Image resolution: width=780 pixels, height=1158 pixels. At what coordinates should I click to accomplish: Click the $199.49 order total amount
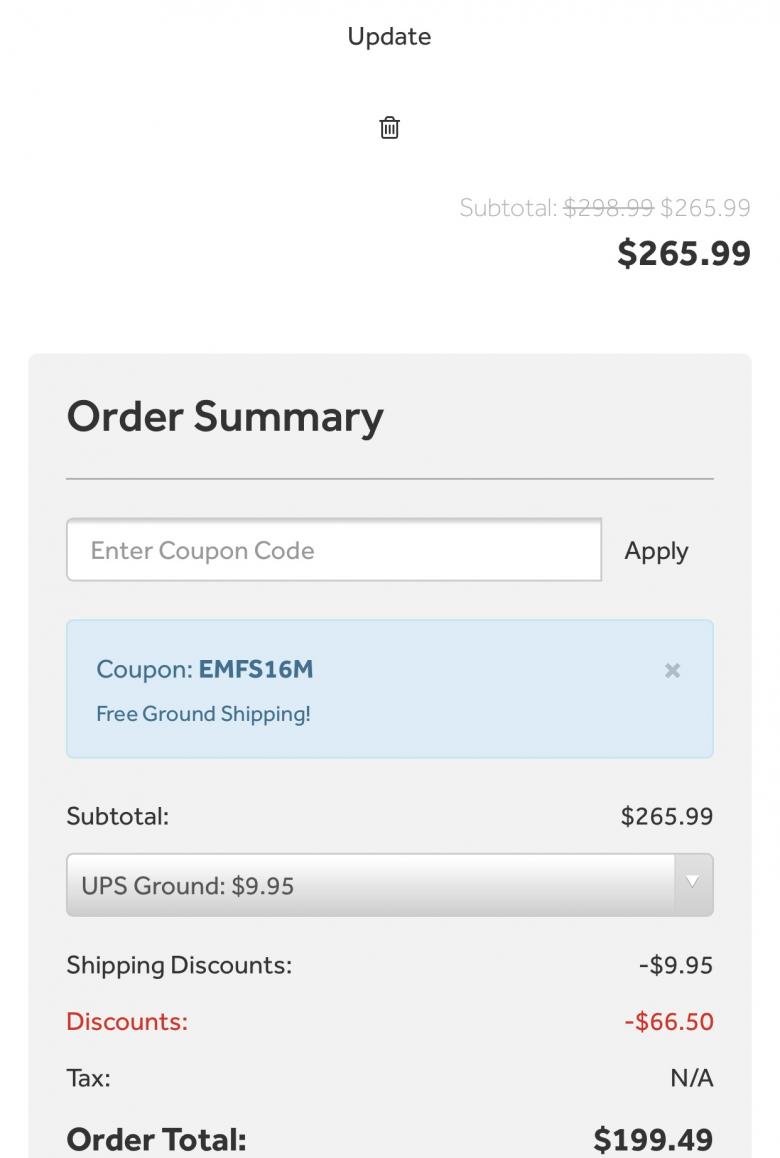(x=653, y=1139)
